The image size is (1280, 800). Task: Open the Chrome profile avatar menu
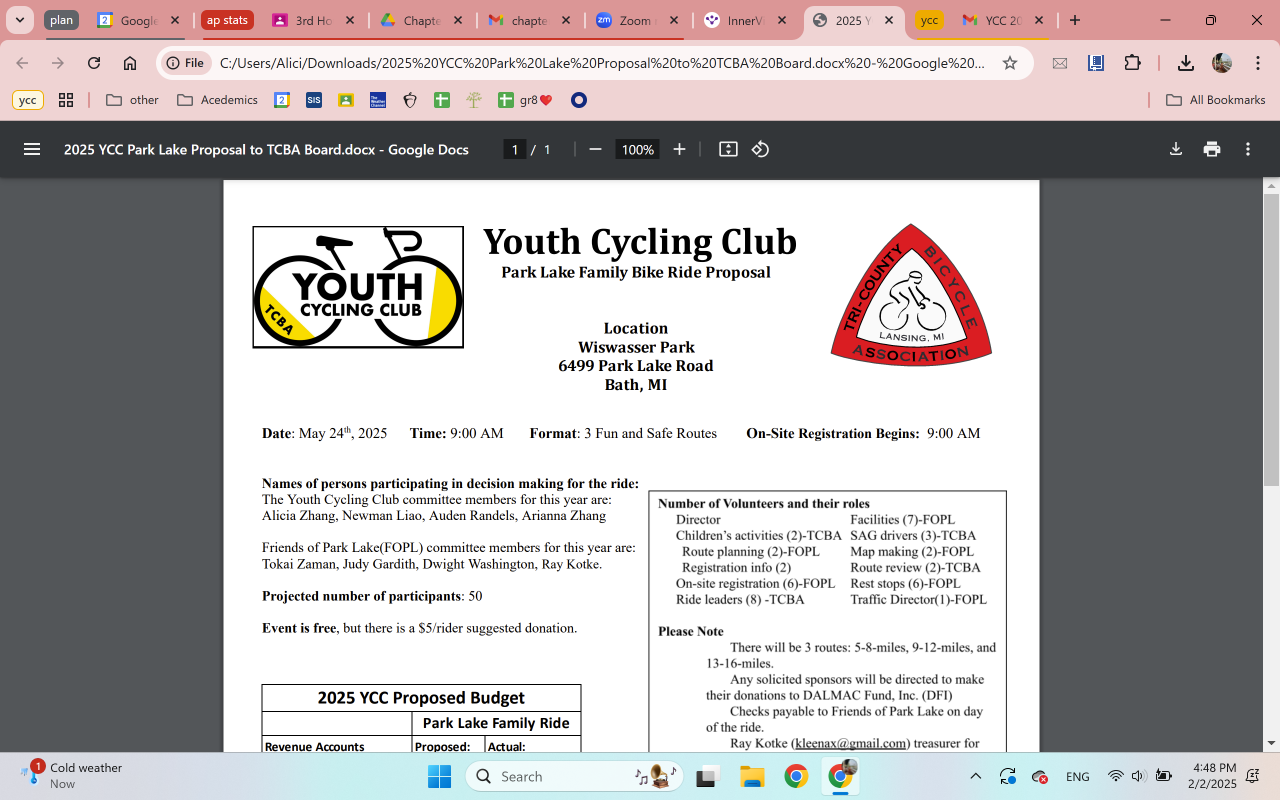coord(1222,63)
